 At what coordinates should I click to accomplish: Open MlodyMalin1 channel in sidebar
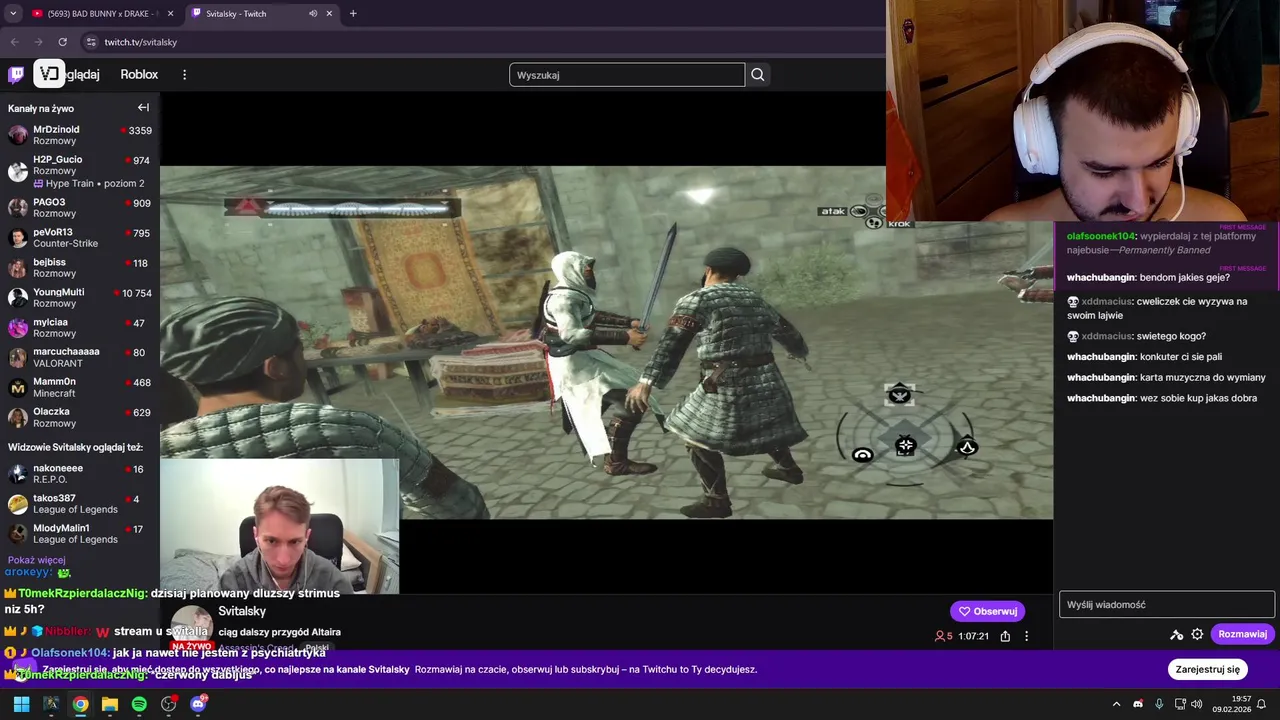point(80,534)
